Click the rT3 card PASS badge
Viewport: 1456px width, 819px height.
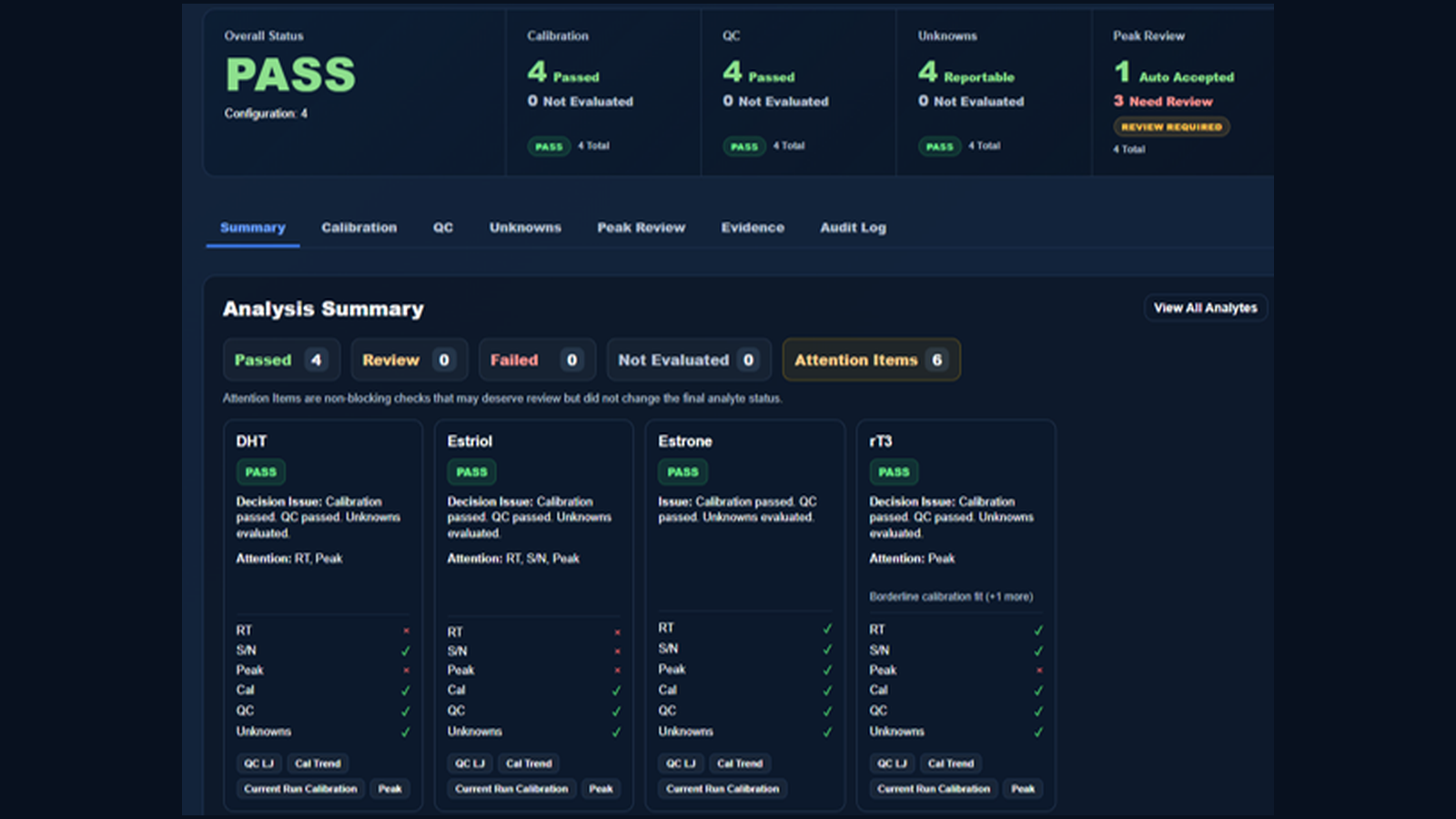click(894, 472)
